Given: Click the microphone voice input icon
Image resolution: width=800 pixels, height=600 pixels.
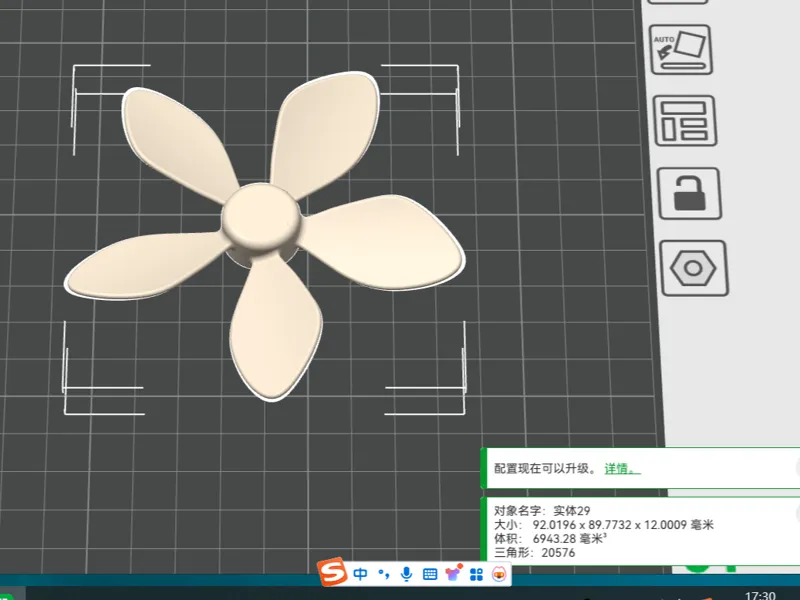Looking at the screenshot, I should pos(407,574).
